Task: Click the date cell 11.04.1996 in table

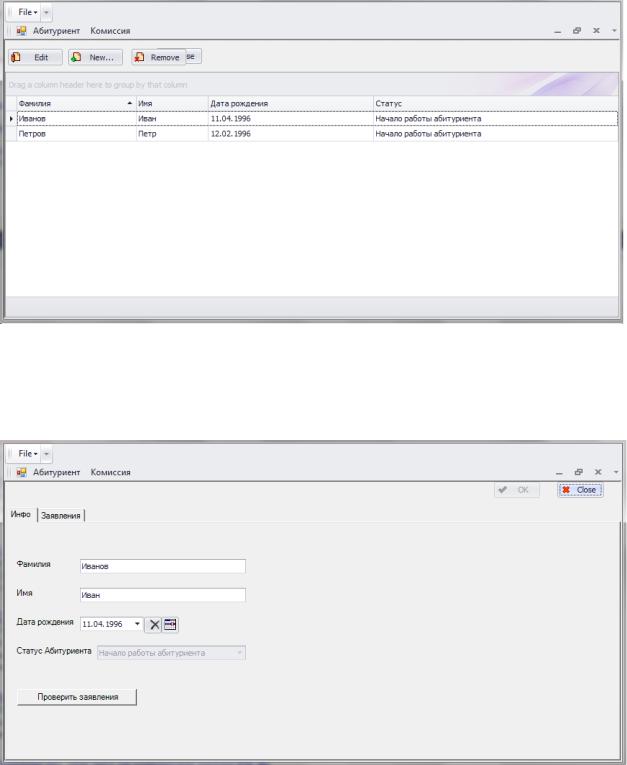Action: (291, 119)
